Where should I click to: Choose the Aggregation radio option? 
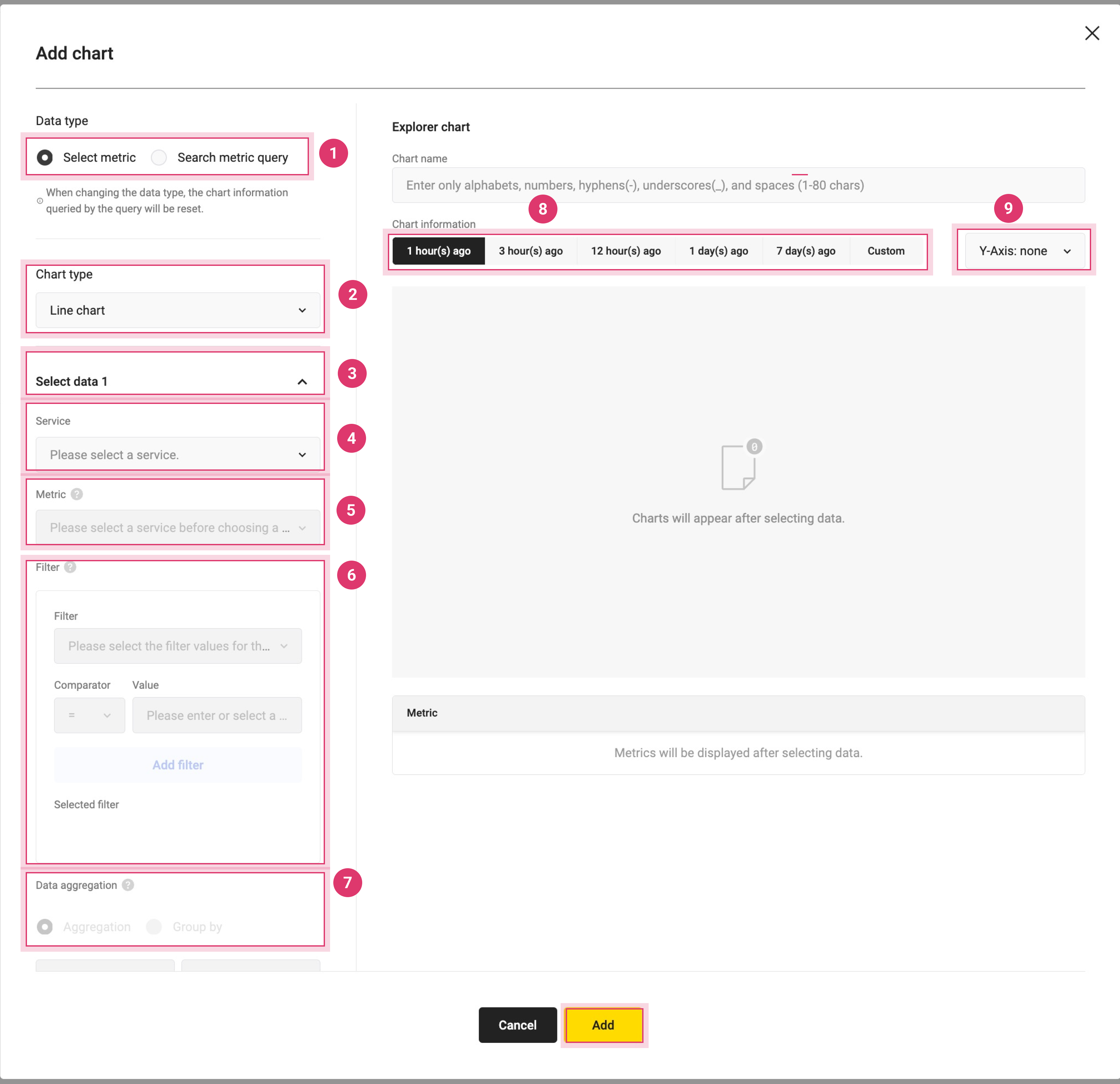click(45, 927)
